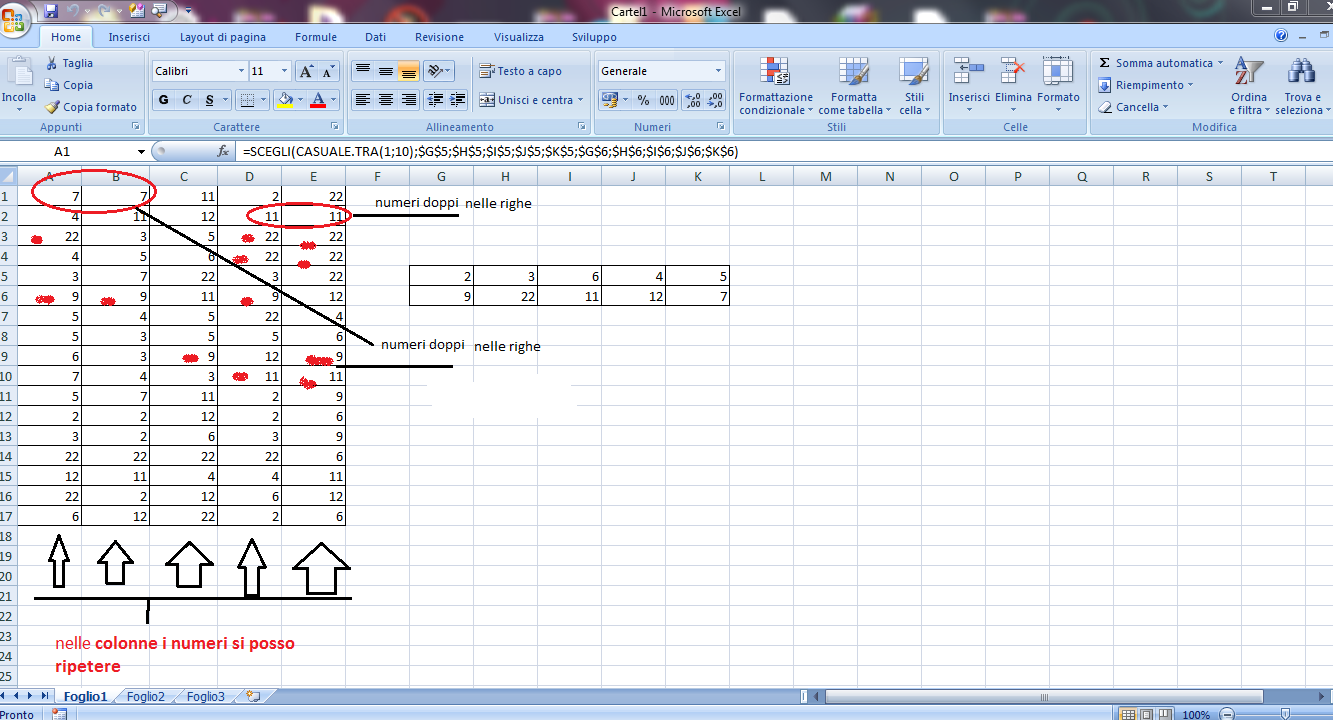
Task: Open the Foglio2 sheet tab
Action: 146,696
